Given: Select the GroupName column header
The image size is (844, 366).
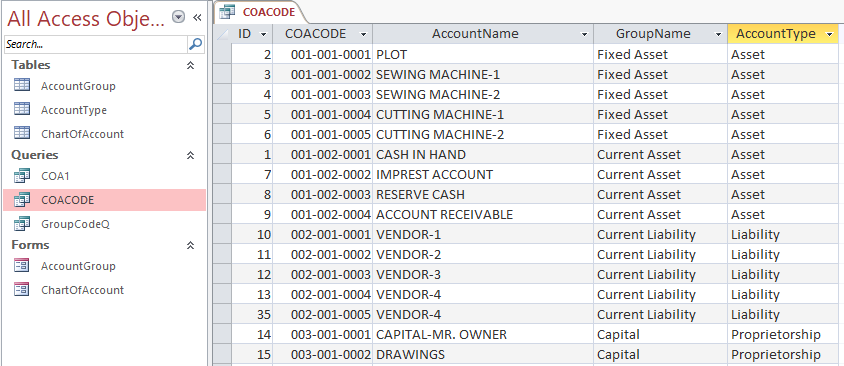Looking at the screenshot, I should coord(660,34).
